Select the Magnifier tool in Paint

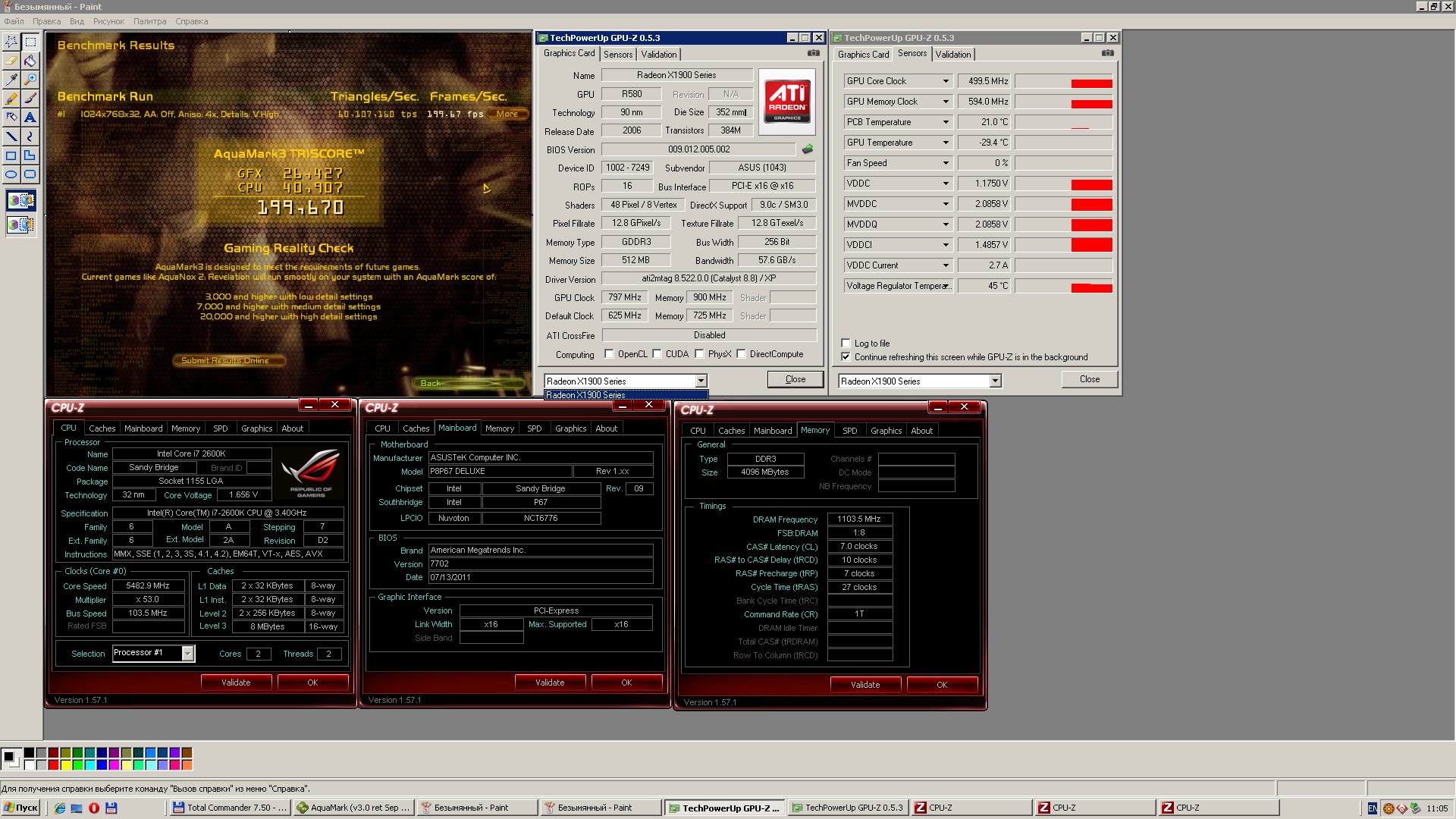pos(30,79)
